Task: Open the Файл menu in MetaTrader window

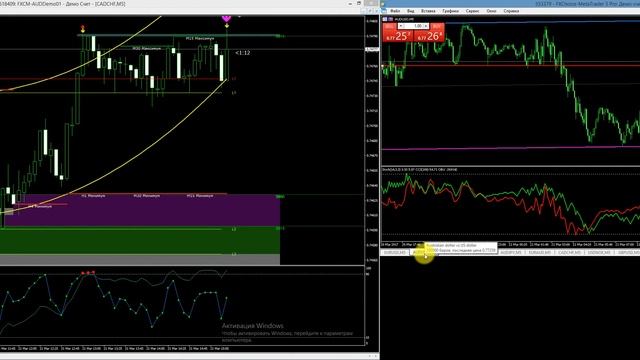Action: pyautogui.click(x=395, y=11)
